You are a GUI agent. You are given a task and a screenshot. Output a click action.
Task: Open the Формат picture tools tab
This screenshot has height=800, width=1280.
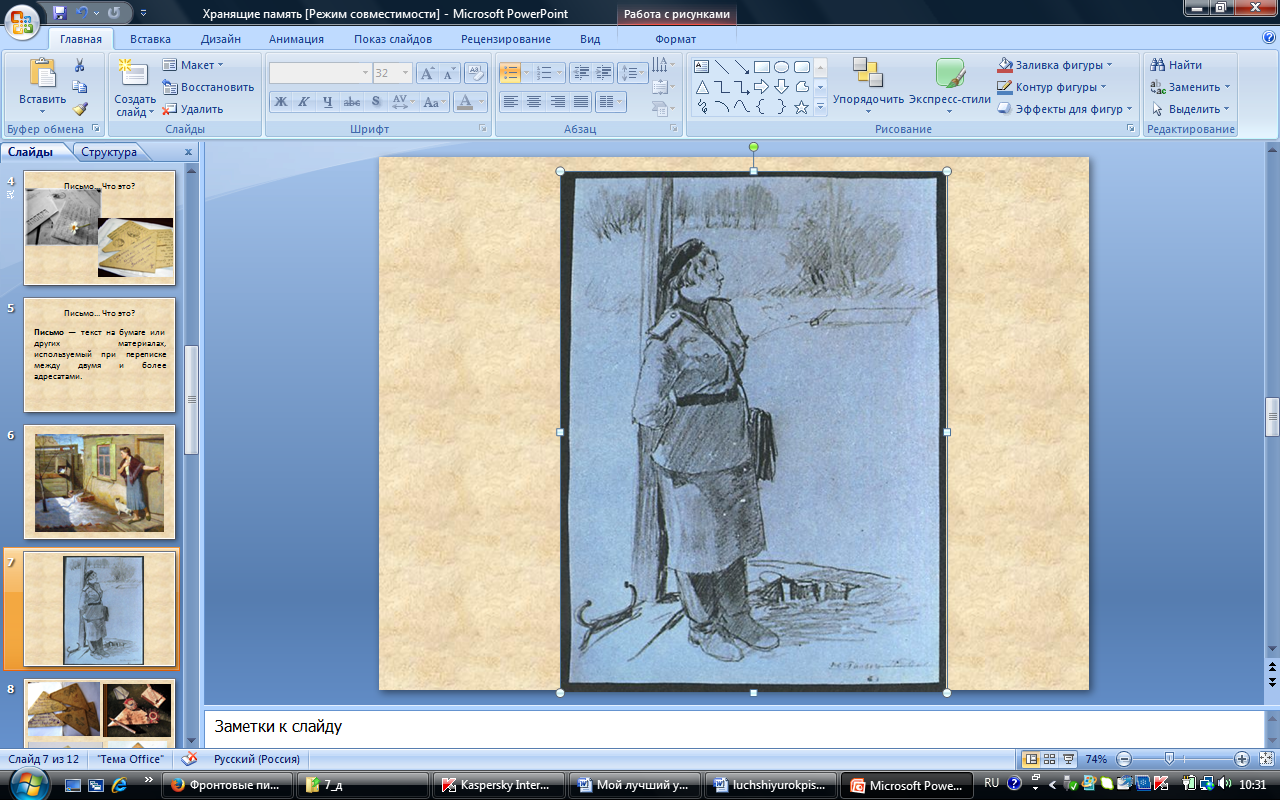click(675, 39)
